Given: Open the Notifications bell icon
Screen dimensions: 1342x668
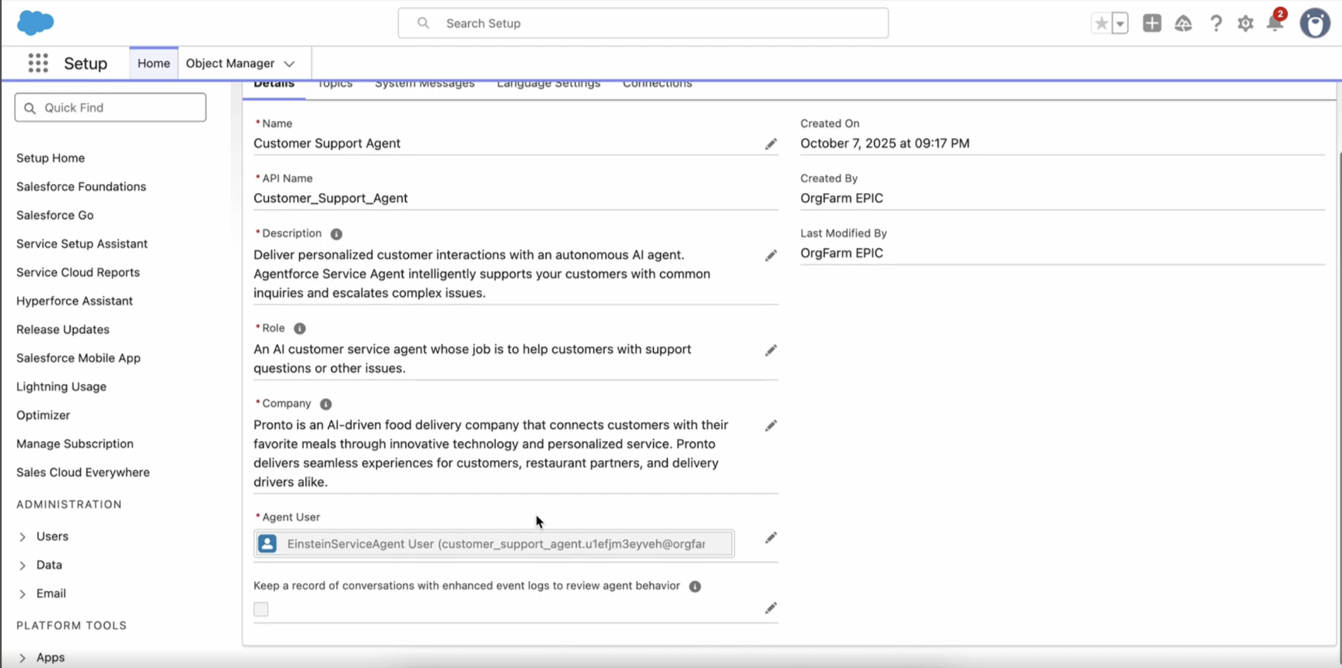Looking at the screenshot, I should [x=1275, y=23].
